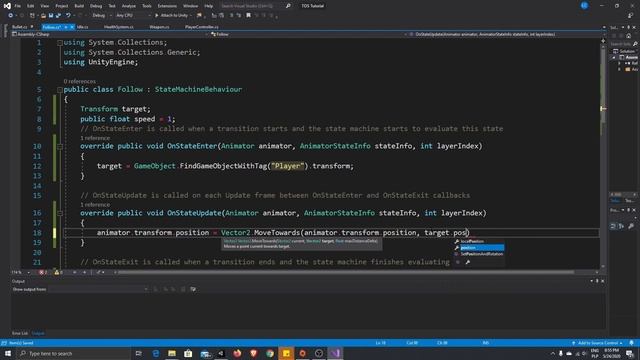This screenshot has width=640, height=360.
Task: Click '1 reference' CodeLens above OnStateEnter
Action: [x=95, y=138]
